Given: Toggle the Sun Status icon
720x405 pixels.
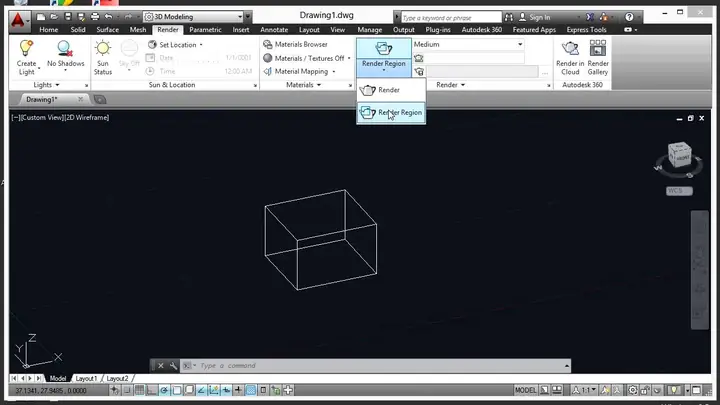Looking at the screenshot, I should click(x=103, y=49).
